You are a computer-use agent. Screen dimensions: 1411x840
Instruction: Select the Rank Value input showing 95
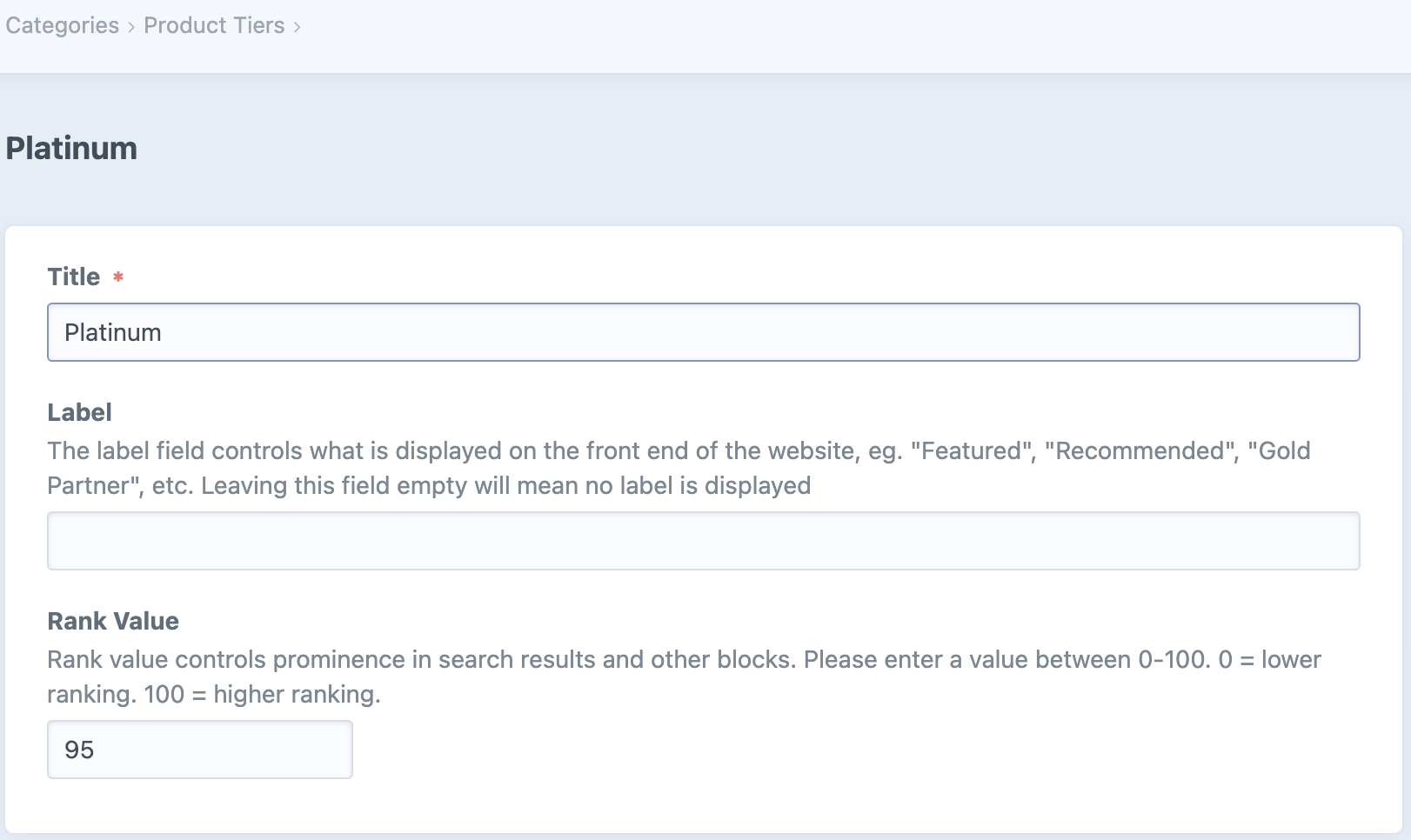[x=199, y=750]
